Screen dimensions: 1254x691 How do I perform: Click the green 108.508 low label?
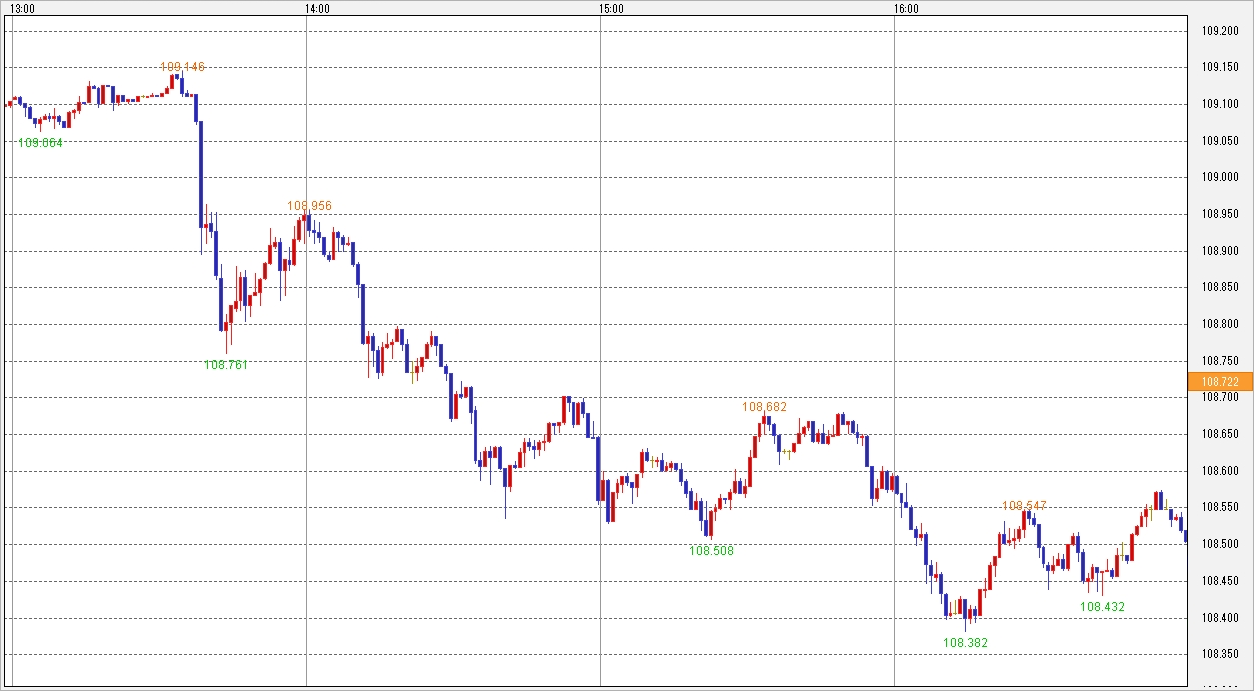tap(711, 550)
